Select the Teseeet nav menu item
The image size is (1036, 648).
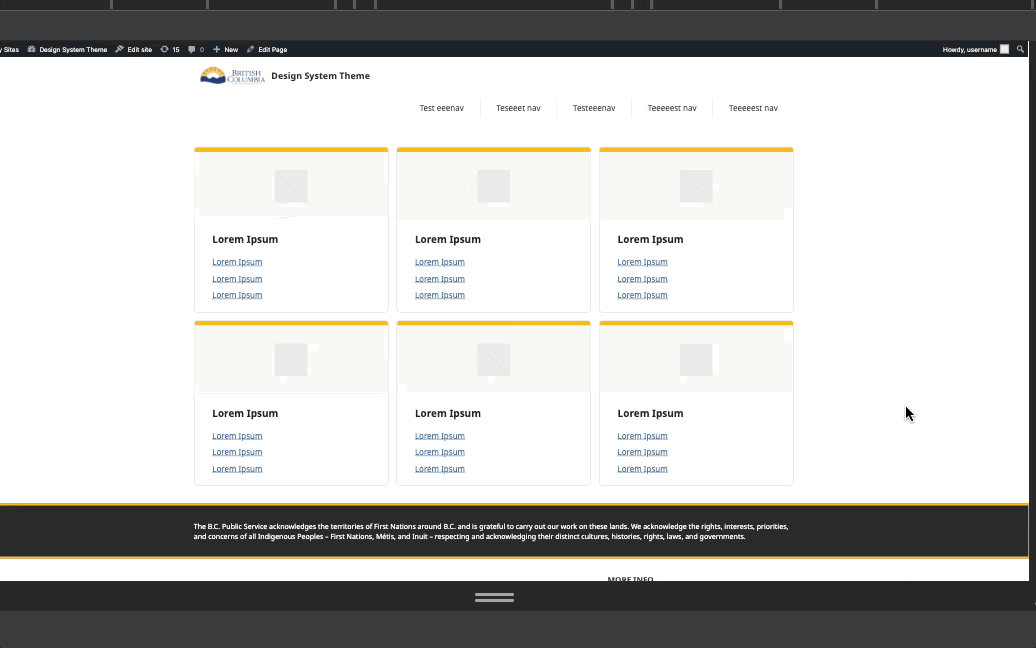point(518,108)
